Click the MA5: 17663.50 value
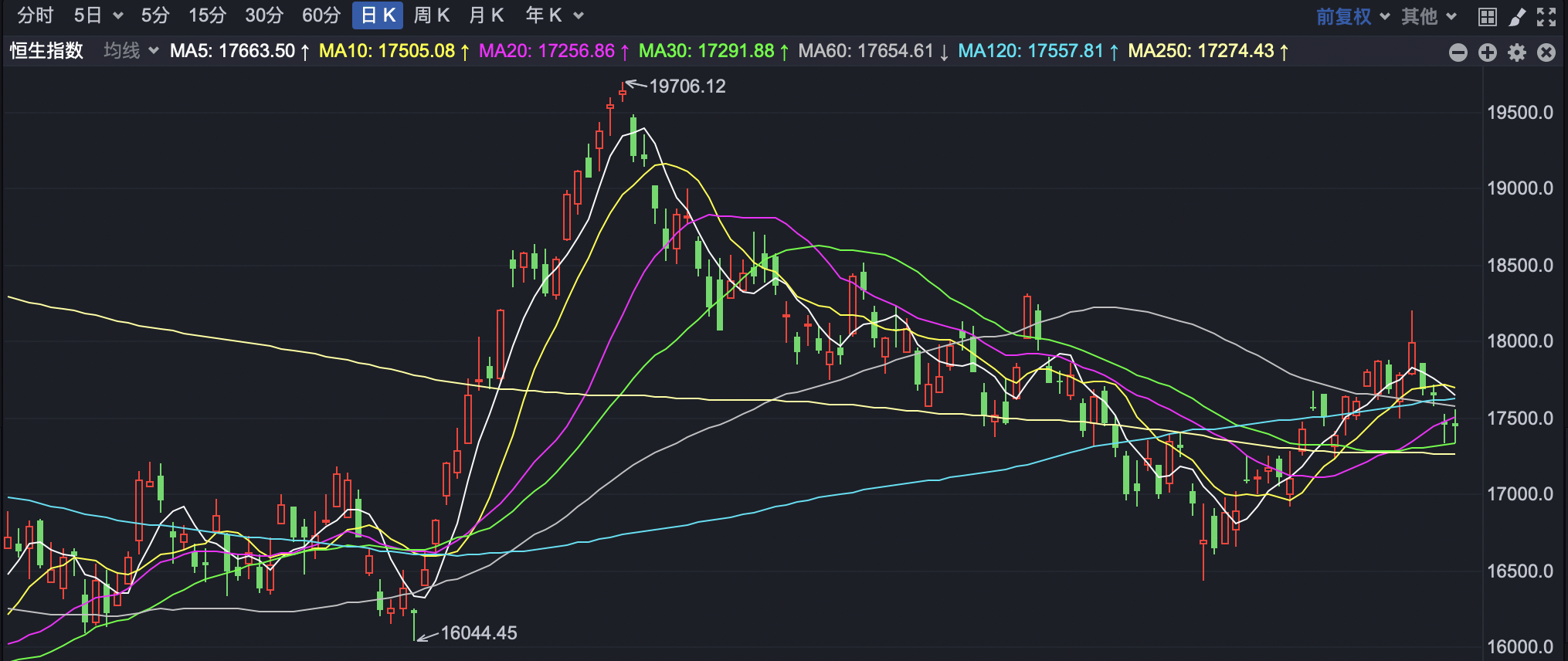Image resolution: width=1568 pixels, height=661 pixels. [239, 51]
